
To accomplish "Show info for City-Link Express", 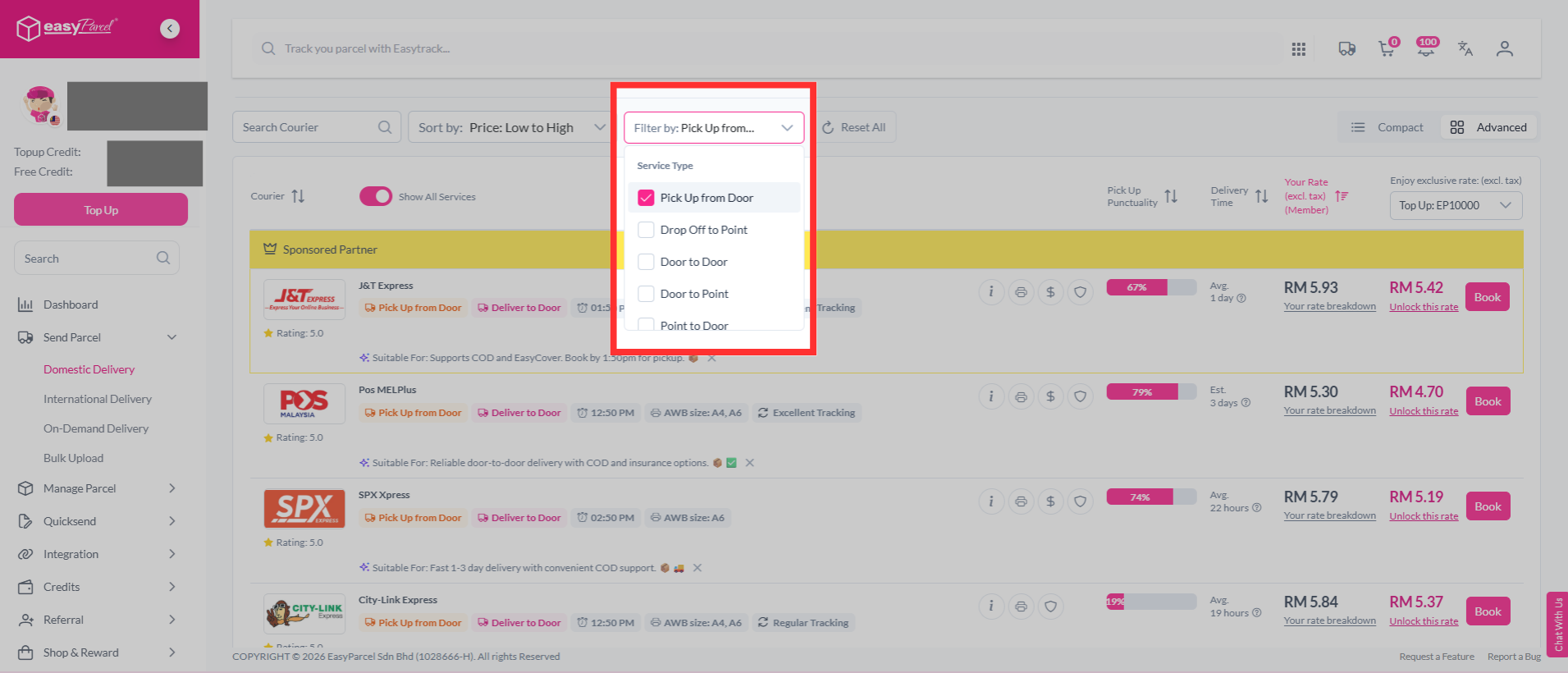I will tap(991, 607).
